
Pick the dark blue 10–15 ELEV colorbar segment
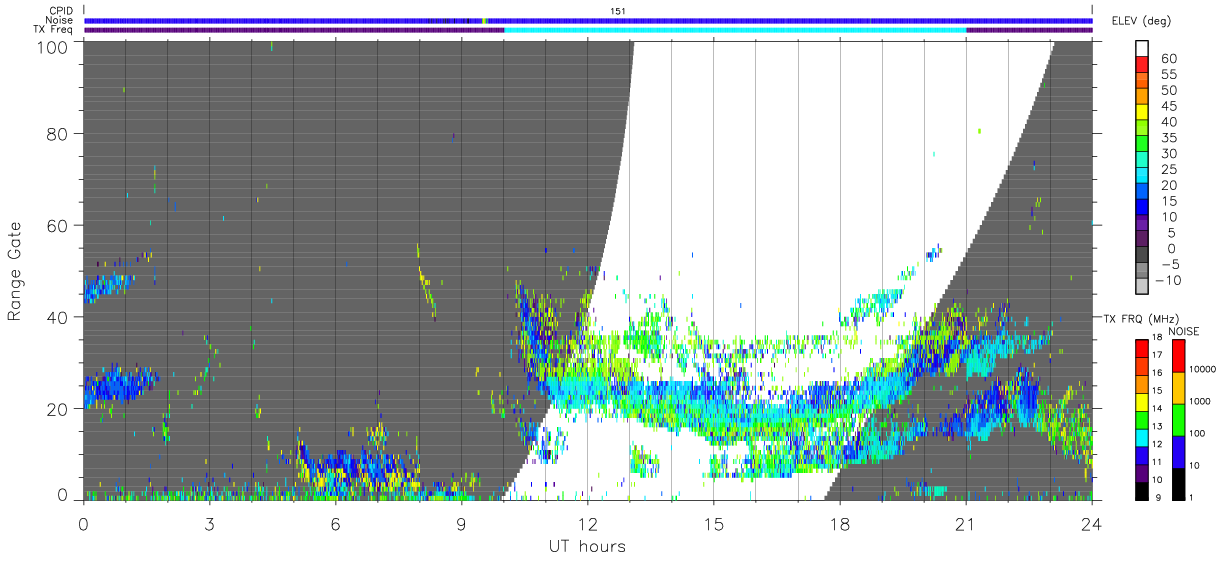coord(1142,209)
